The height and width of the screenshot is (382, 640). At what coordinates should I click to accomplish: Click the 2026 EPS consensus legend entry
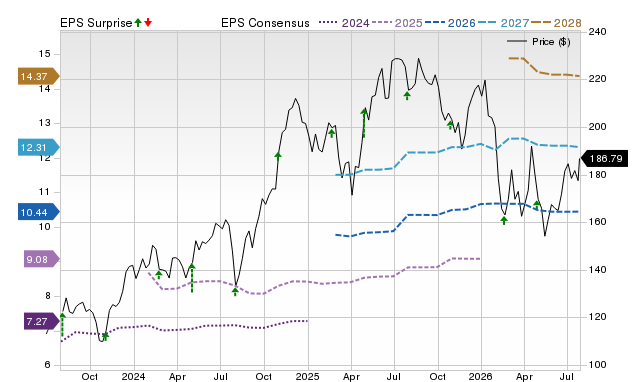coord(450,23)
